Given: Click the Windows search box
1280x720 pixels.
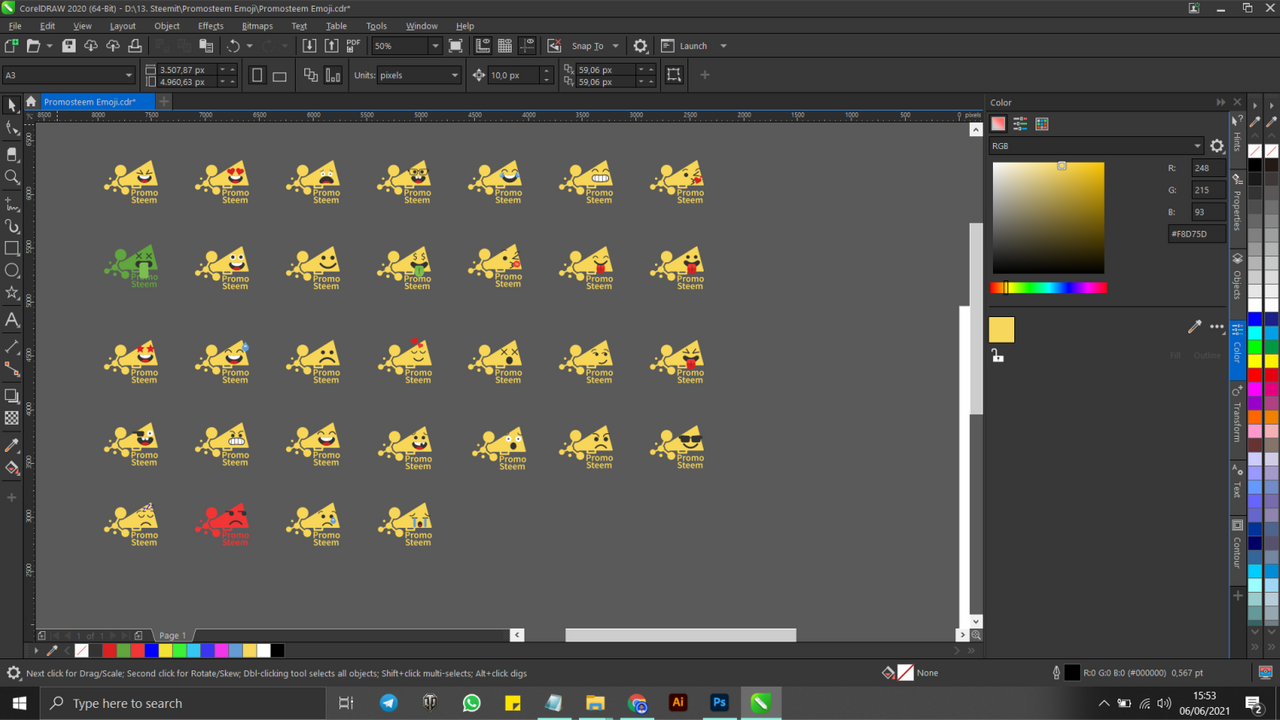Looking at the screenshot, I should (x=182, y=703).
